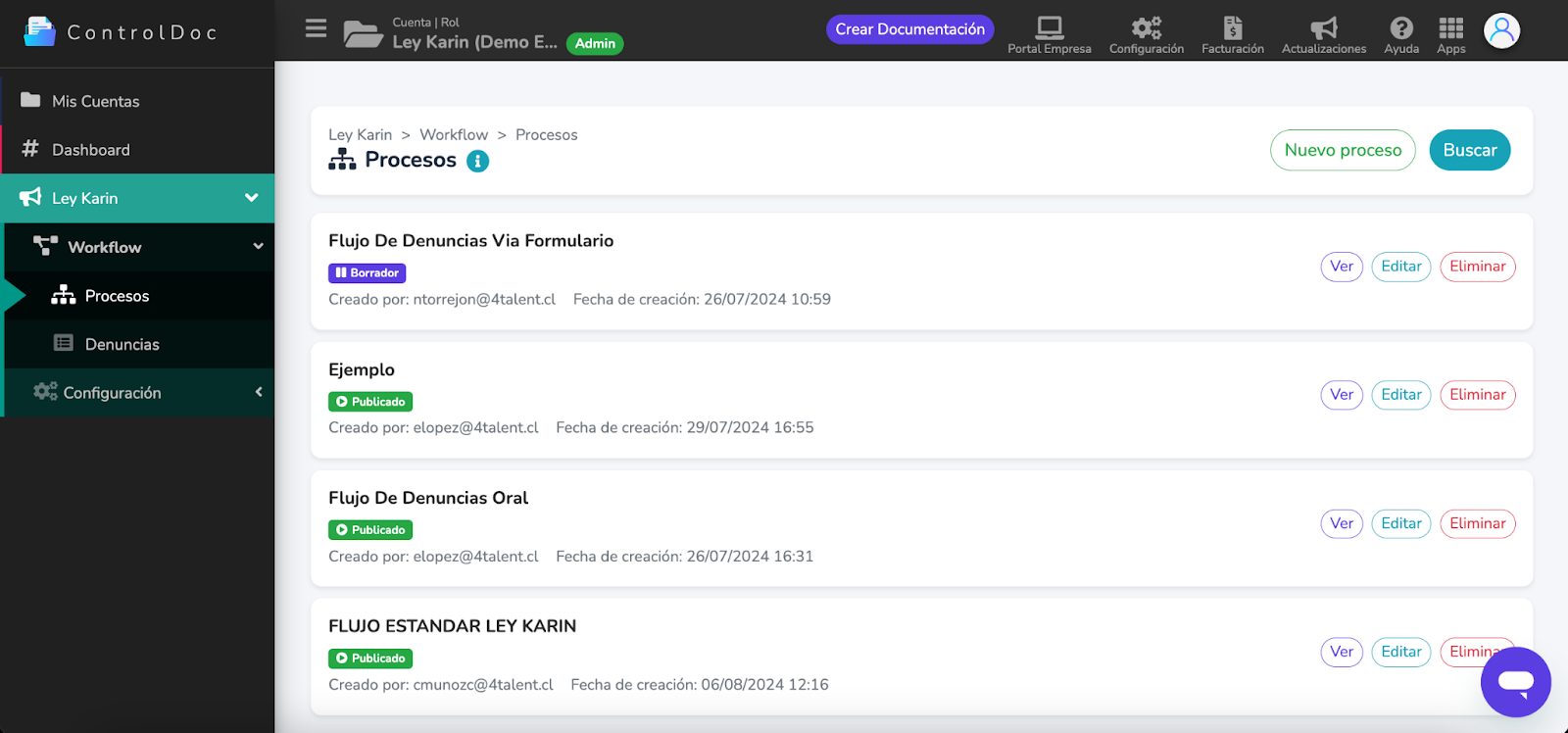
Task: Click Publicado badge under Flujo De Denuncias Oral
Action: 370,529
